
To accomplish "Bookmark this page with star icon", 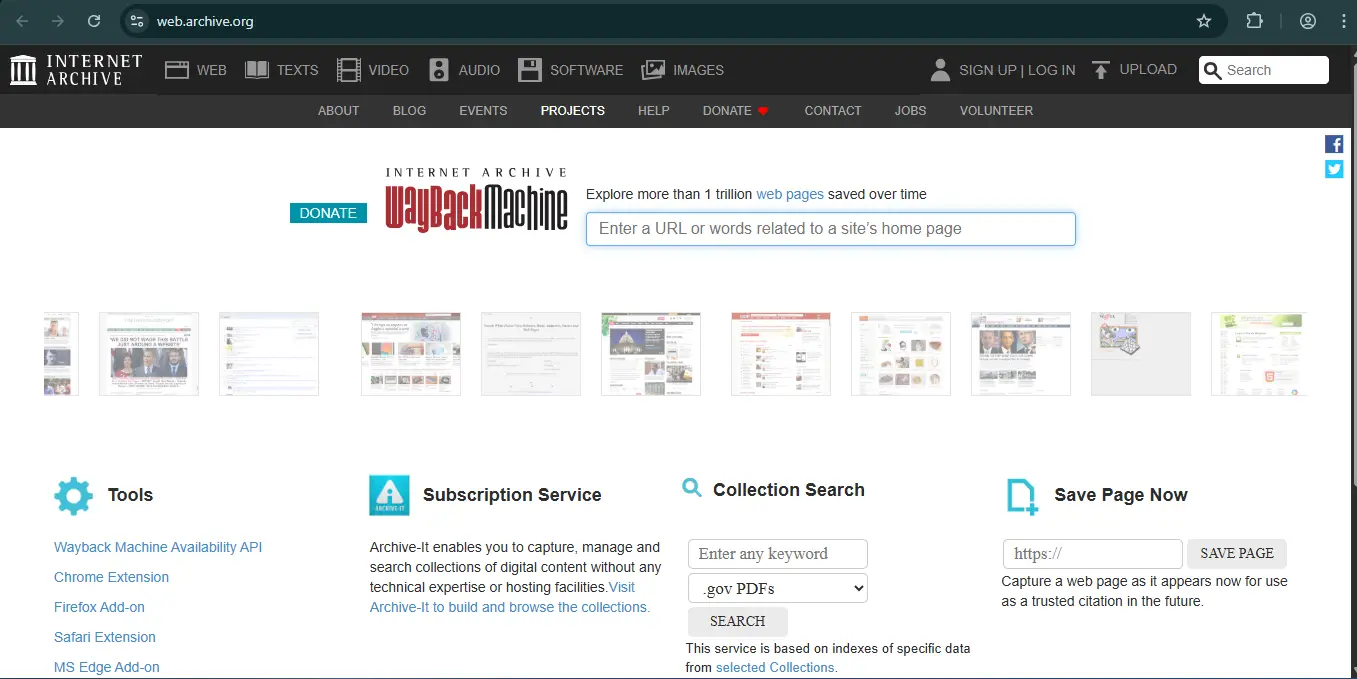I will (1204, 21).
